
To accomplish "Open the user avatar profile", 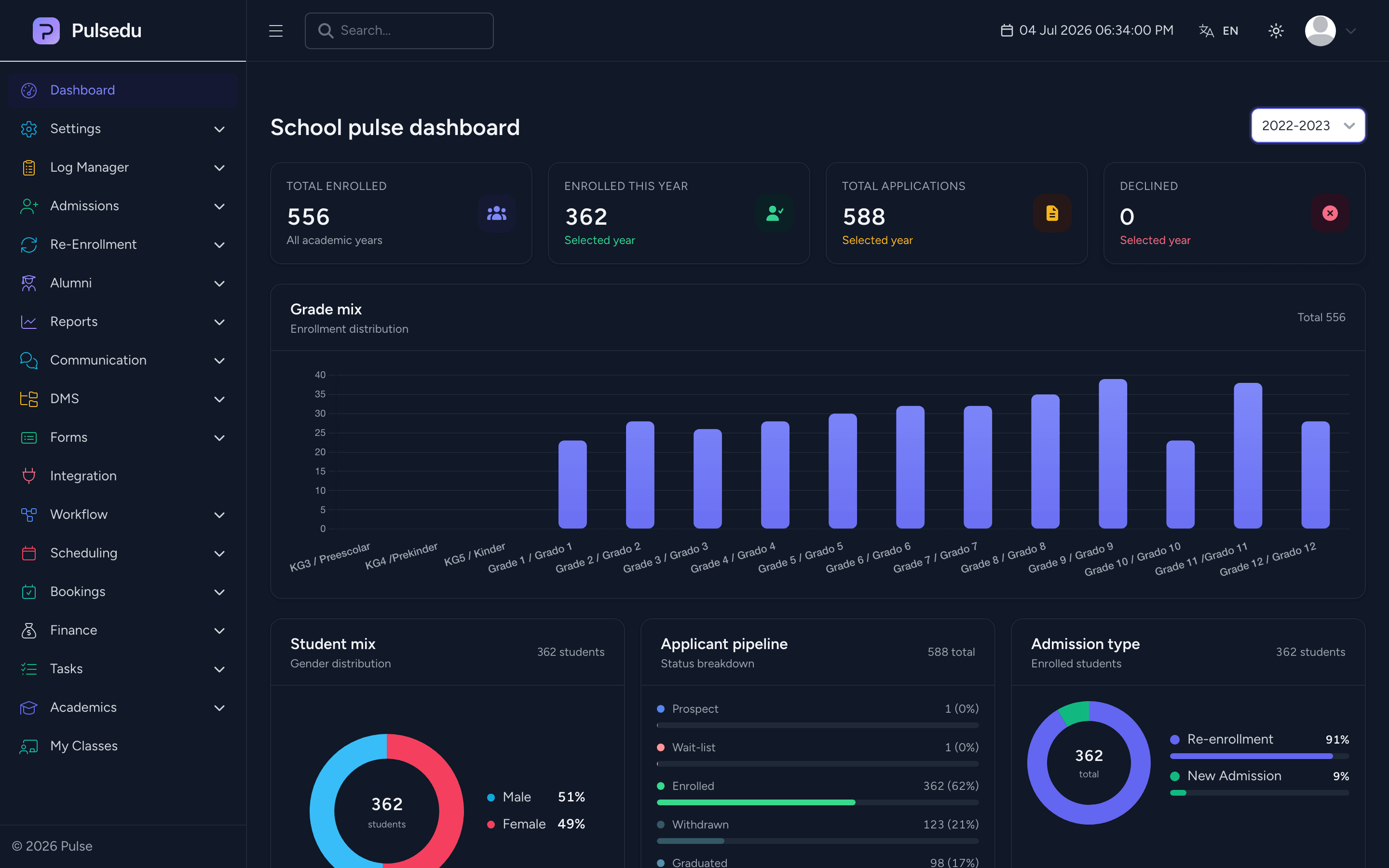I will [1320, 30].
